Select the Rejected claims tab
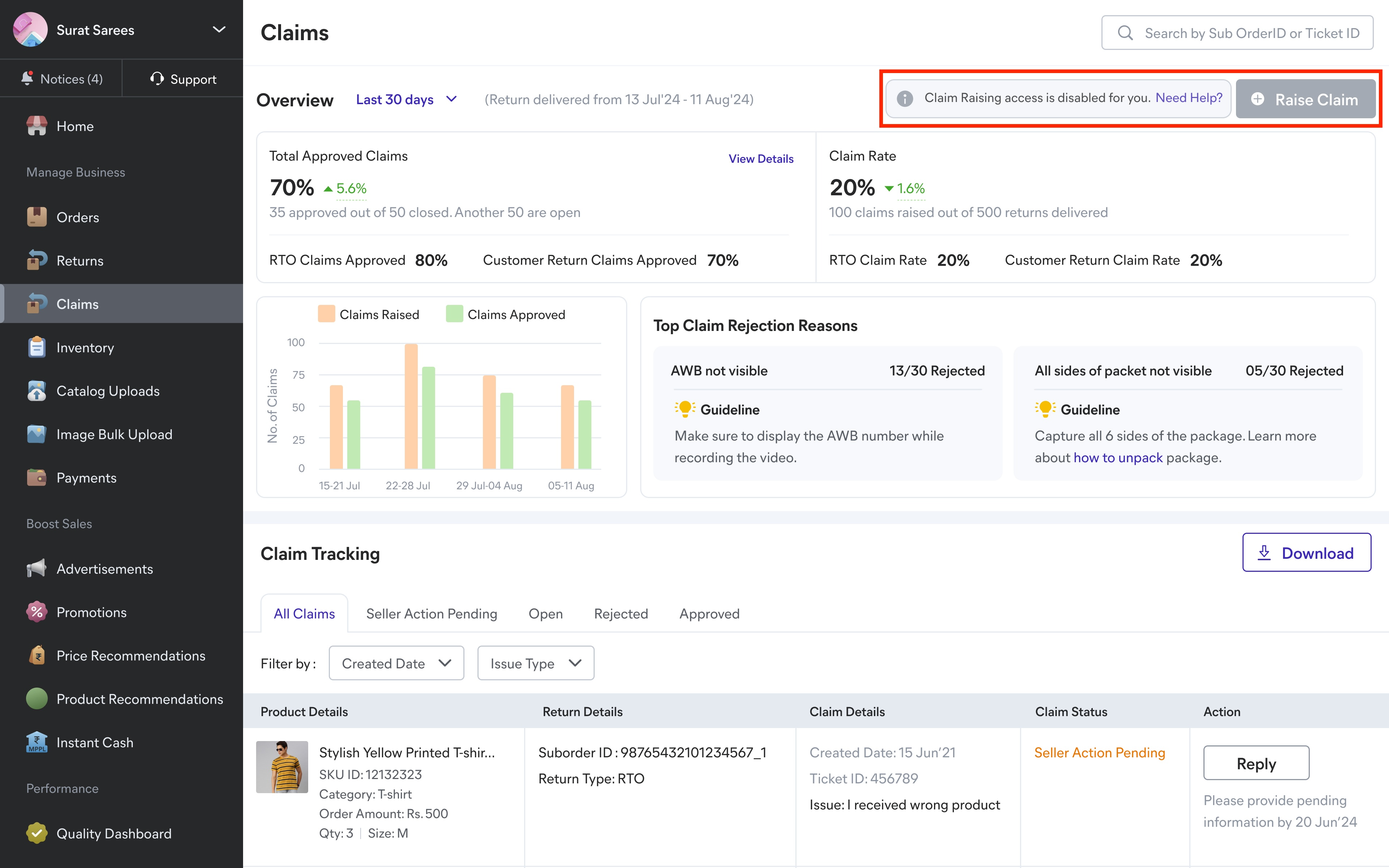The width and height of the screenshot is (1389, 868). pyautogui.click(x=620, y=614)
